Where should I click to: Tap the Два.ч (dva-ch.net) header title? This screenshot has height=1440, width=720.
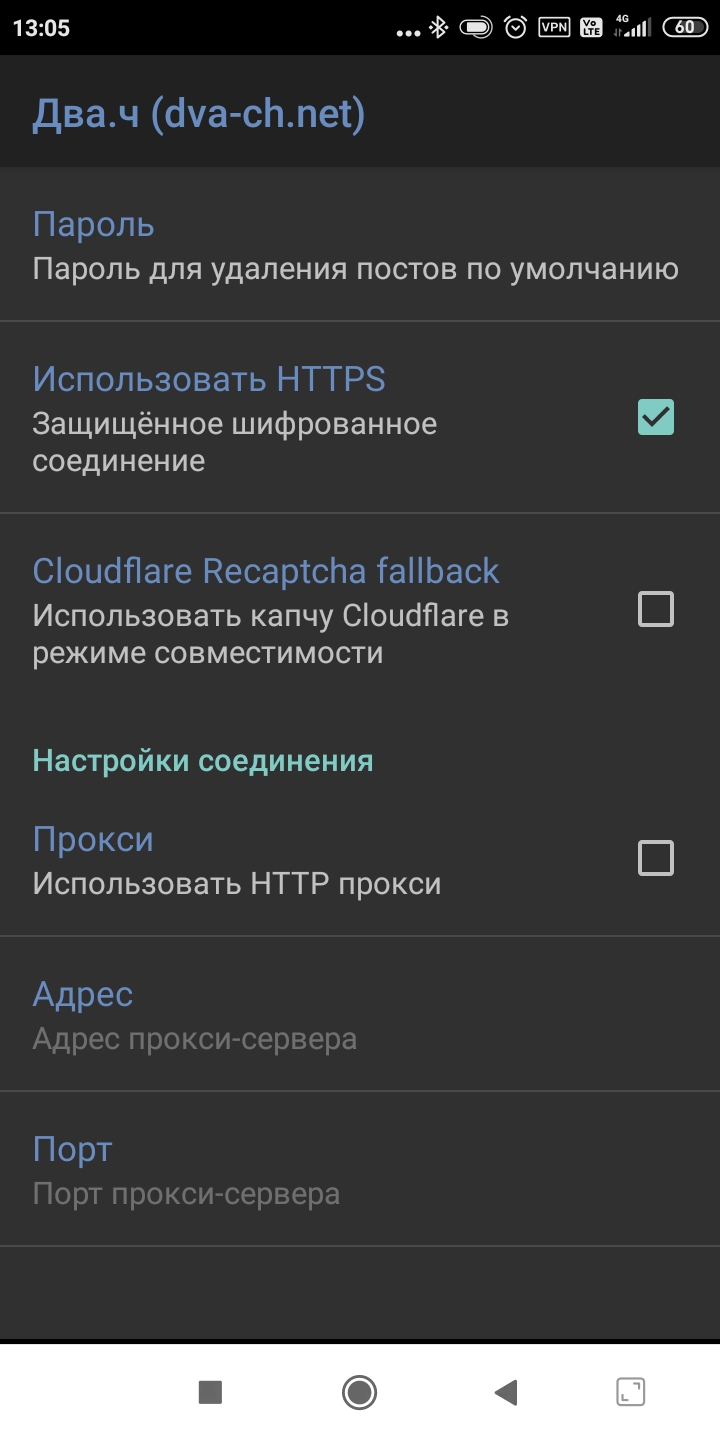point(199,114)
